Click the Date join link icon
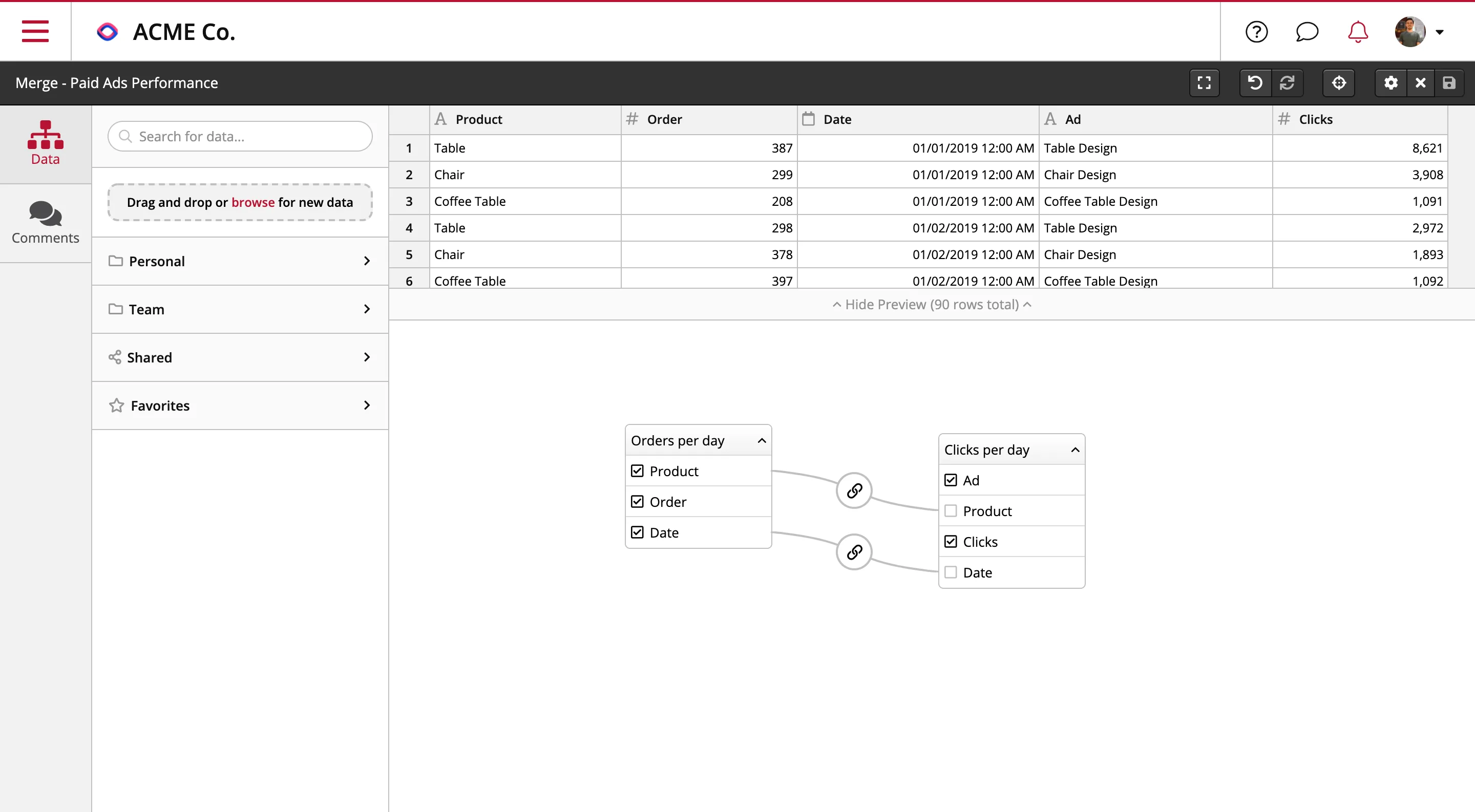1475x812 pixels. pos(854,552)
